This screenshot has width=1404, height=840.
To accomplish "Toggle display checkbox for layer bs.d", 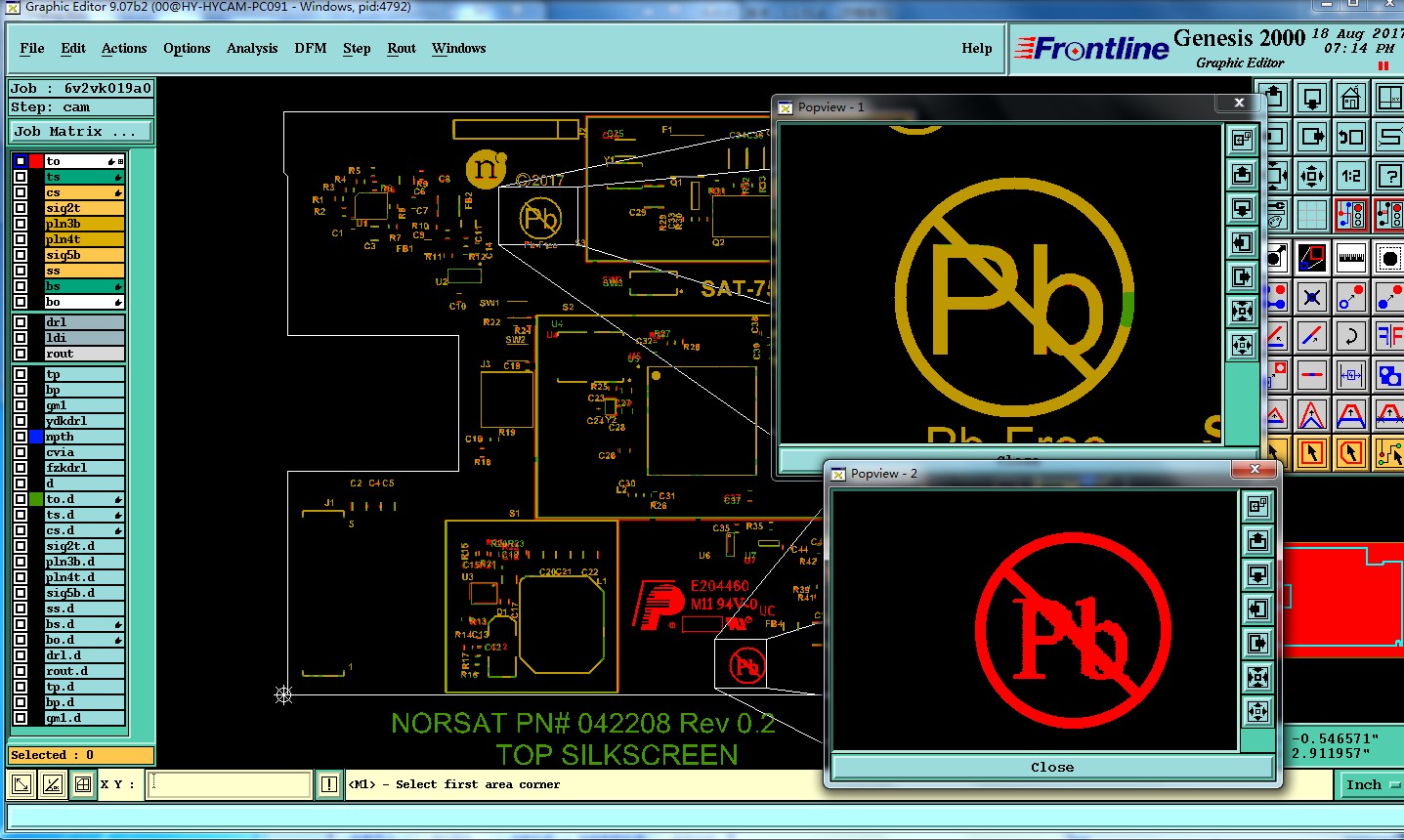I will coord(21,624).
